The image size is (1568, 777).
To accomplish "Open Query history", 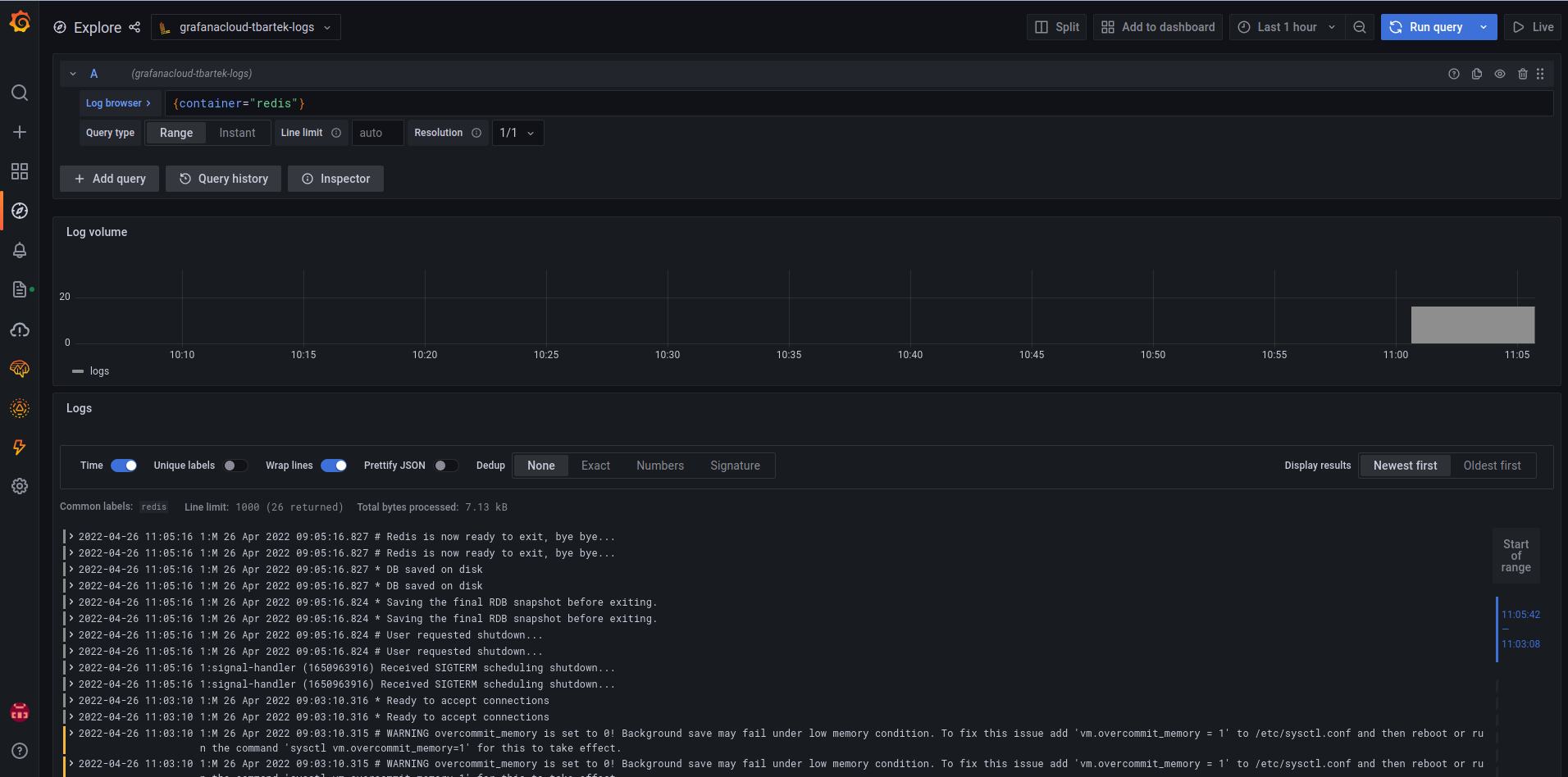I will [224, 179].
